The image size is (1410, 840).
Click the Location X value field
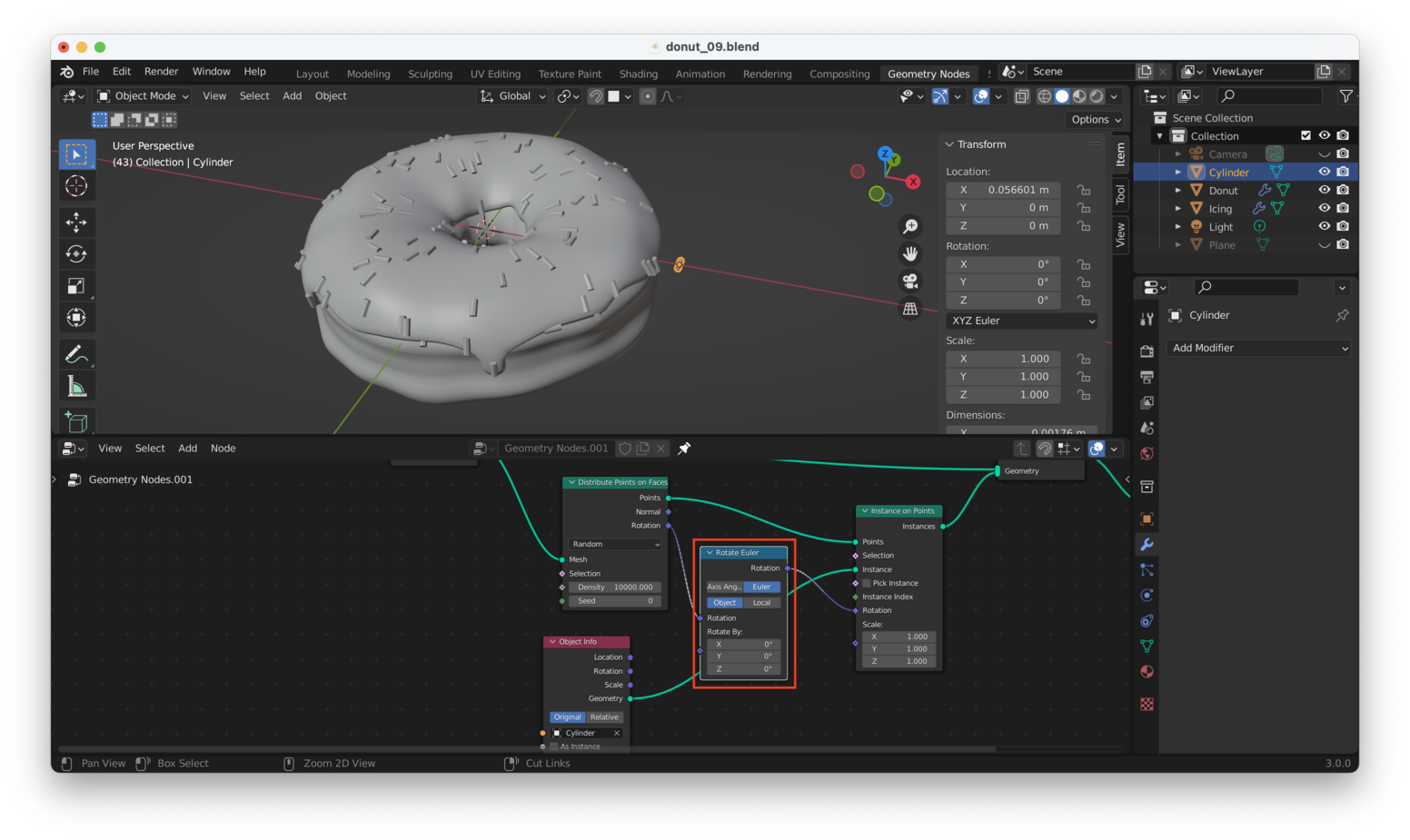1004,190
